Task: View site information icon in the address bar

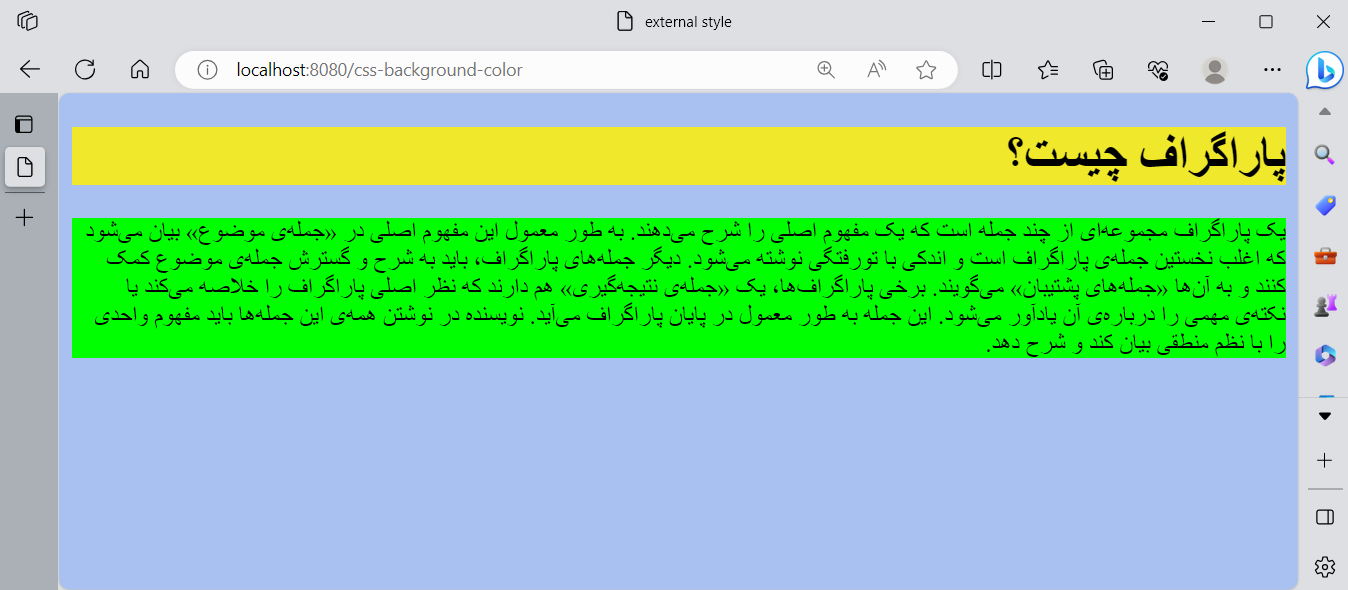Action: coord(207,70)
